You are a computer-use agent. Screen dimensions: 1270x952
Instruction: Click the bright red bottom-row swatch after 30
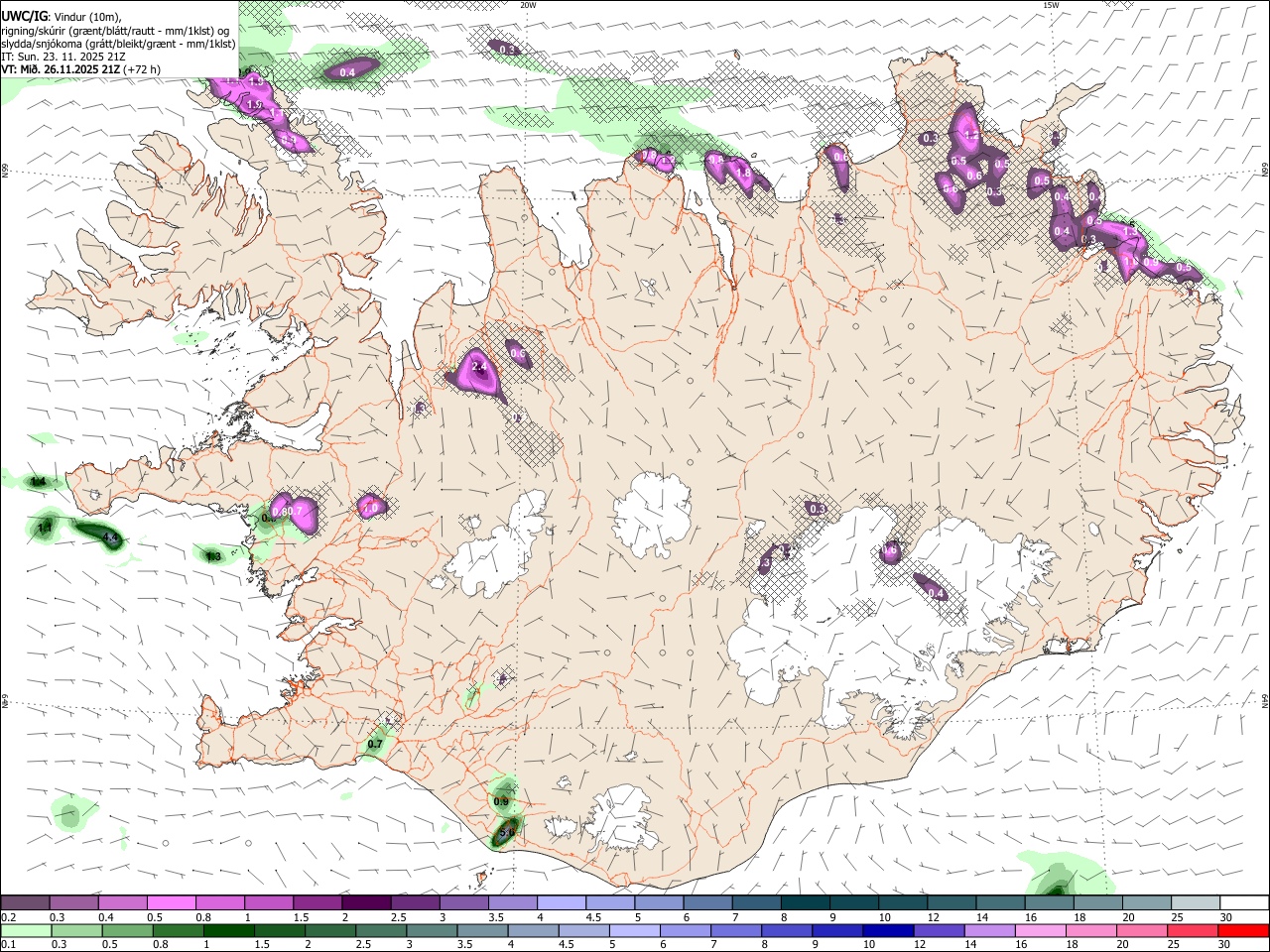tap(1243, 930)
